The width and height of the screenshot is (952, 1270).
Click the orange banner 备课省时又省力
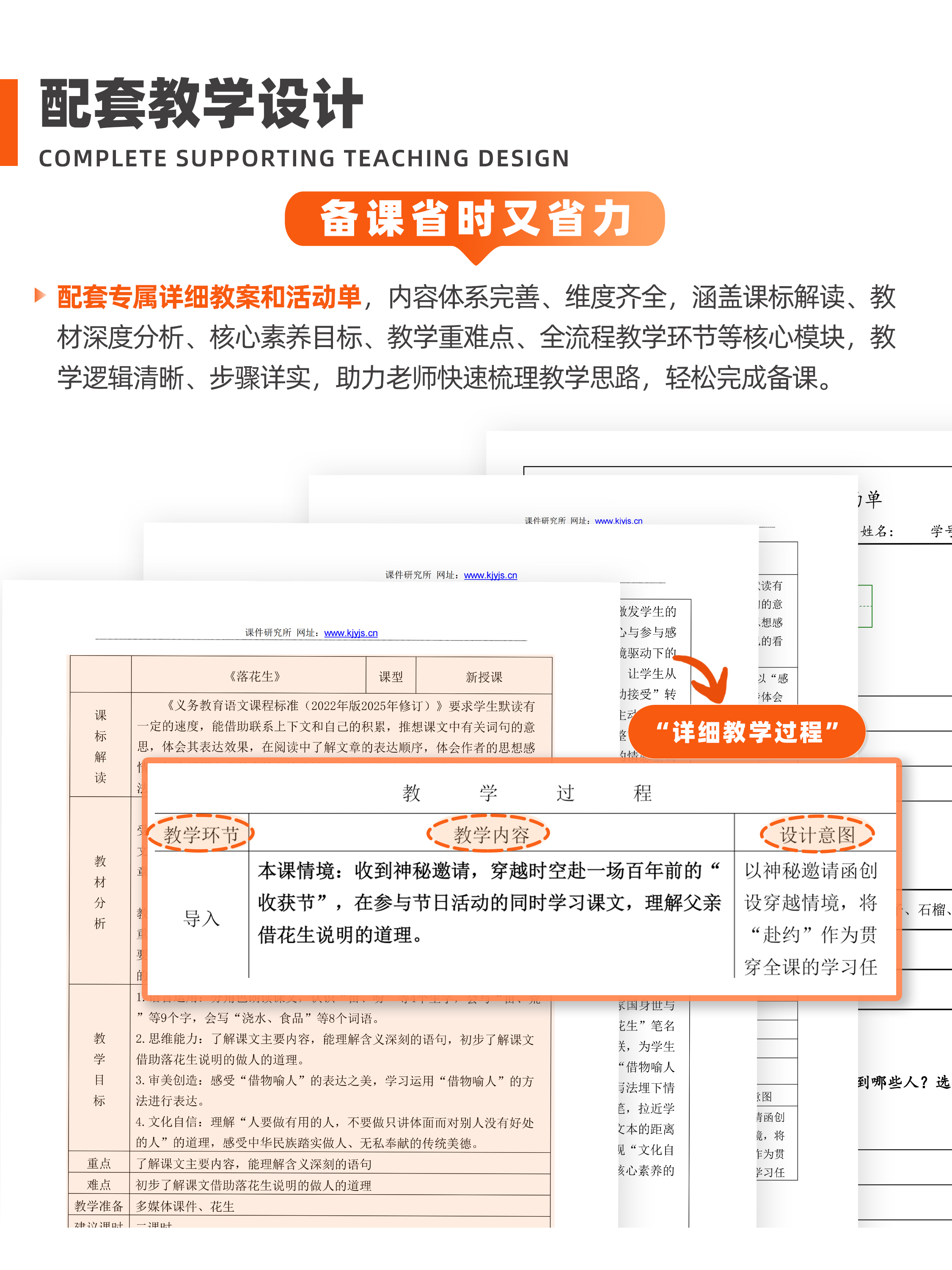pyautogui.click(x=475, y=219)
